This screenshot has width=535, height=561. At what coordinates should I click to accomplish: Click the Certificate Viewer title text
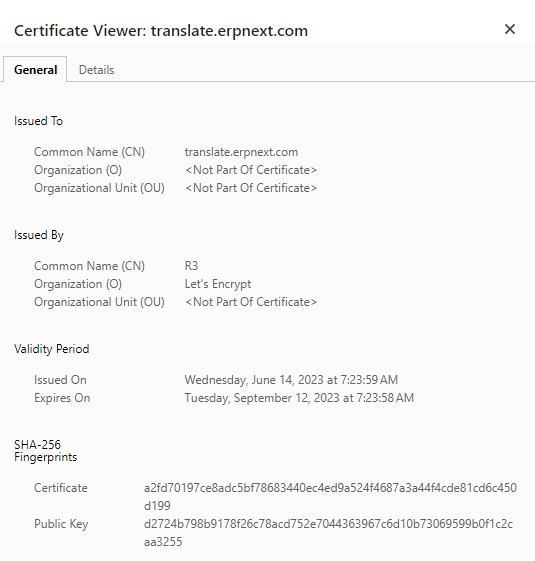pyautogui.click(x=161, y=31)
